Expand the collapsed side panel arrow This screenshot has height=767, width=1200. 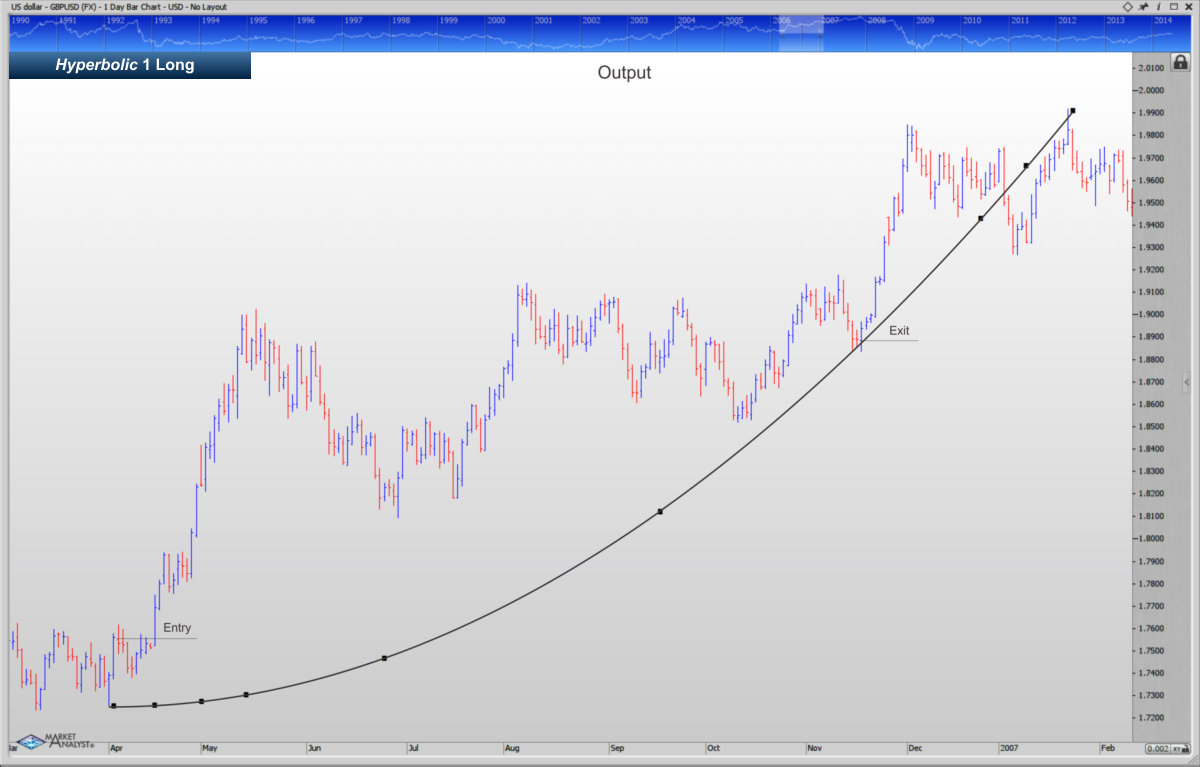pos(1186,382)
